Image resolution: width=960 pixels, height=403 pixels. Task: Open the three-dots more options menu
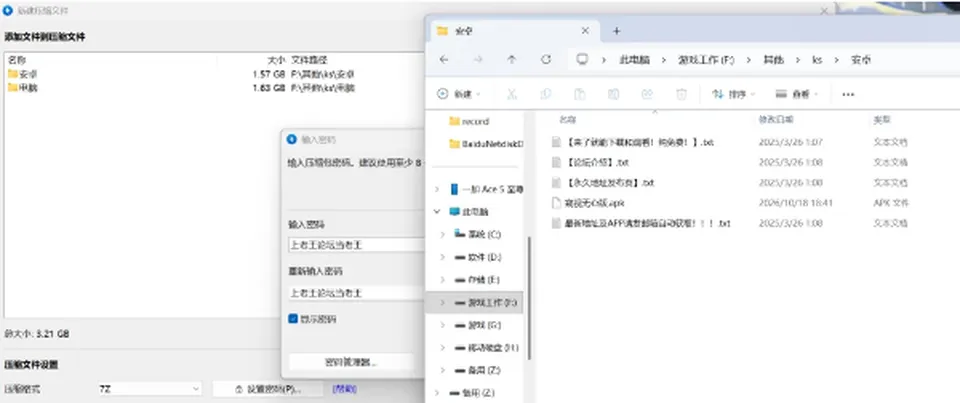848,94
